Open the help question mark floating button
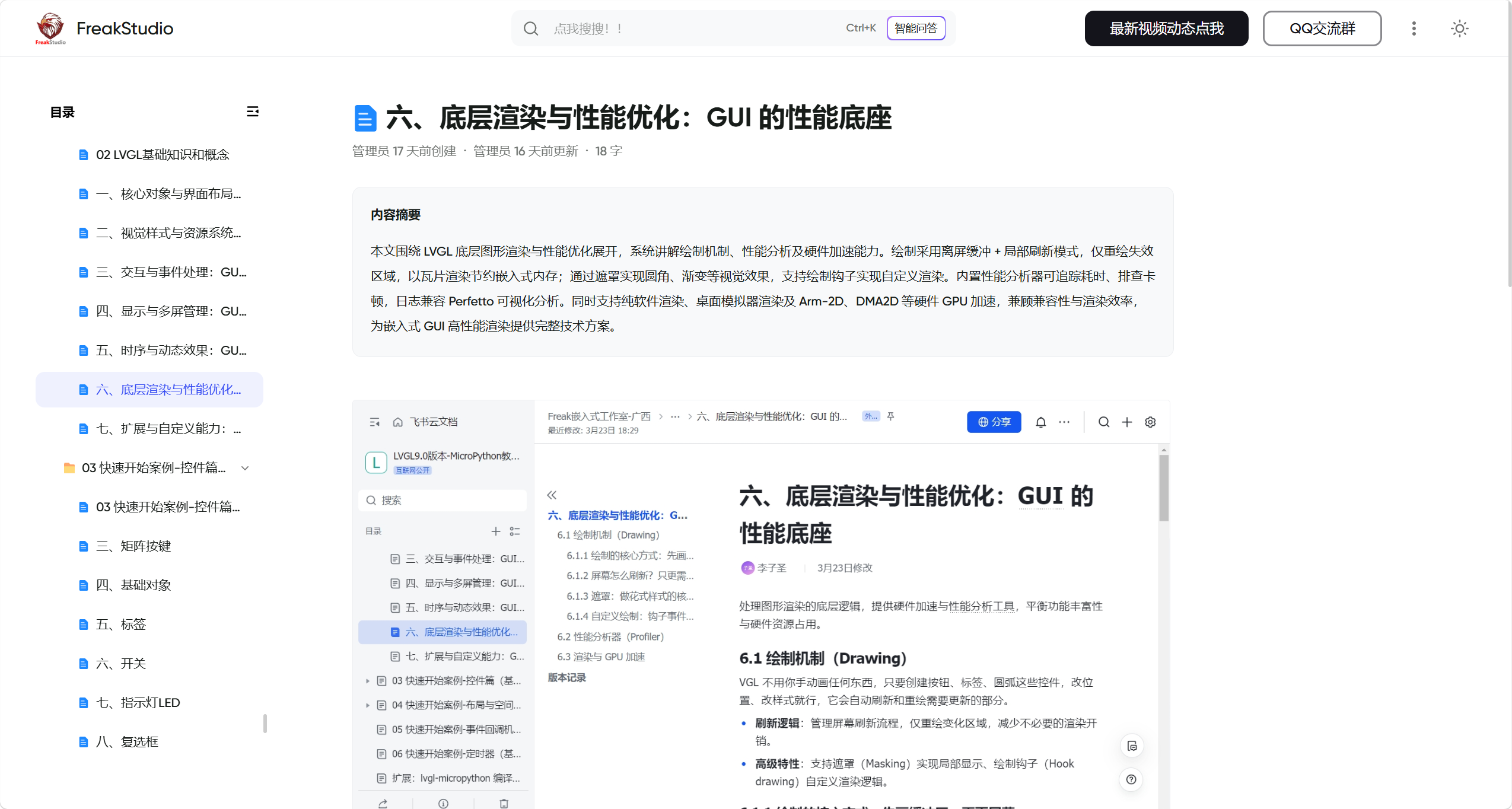This screenshot has width=1512, height=809. point(1131,779)
